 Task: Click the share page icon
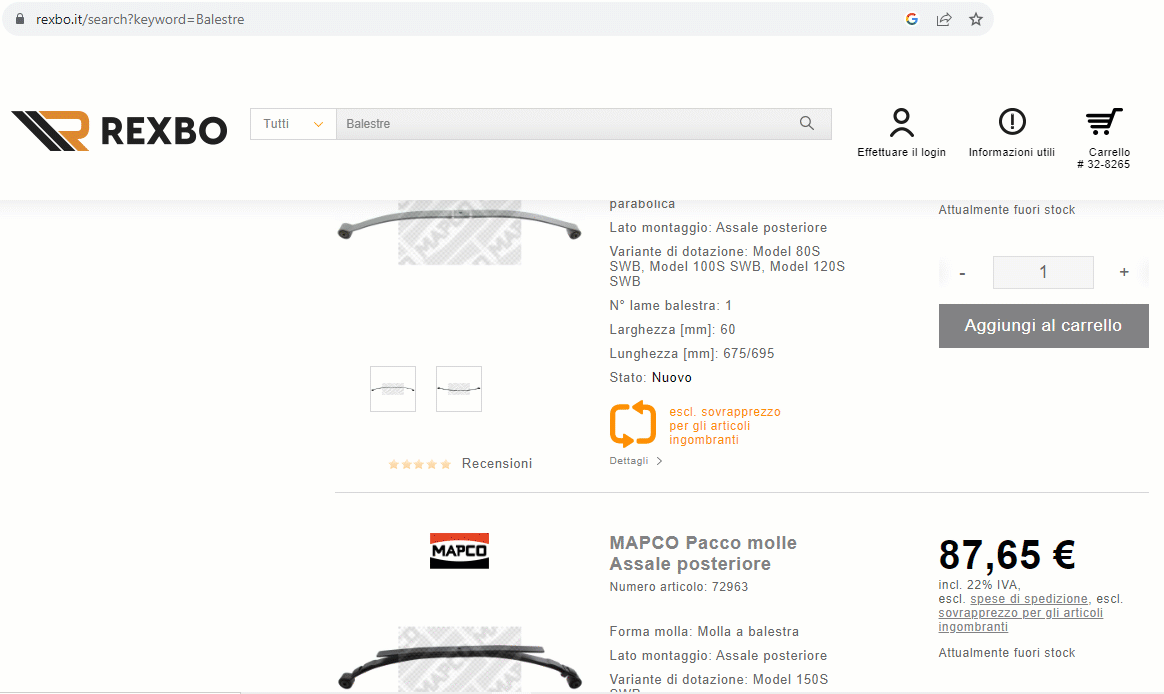[944, 19]
